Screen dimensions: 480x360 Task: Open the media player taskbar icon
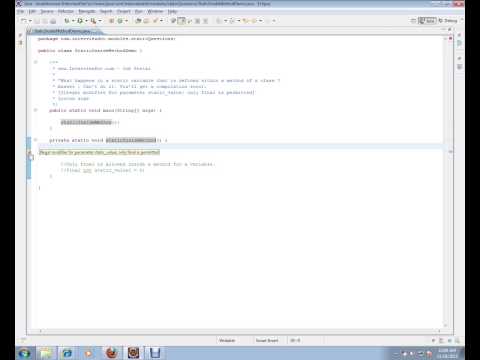89,353
